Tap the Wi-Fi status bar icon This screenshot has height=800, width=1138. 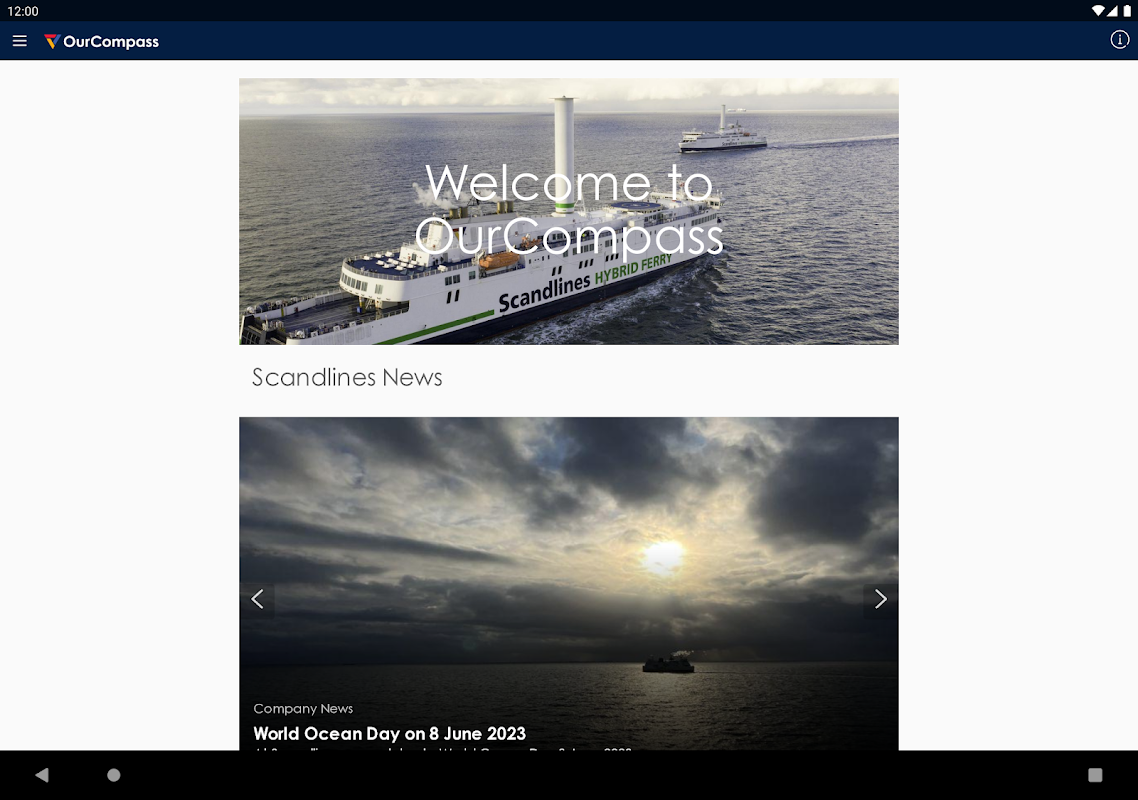tap(1097, 11)
